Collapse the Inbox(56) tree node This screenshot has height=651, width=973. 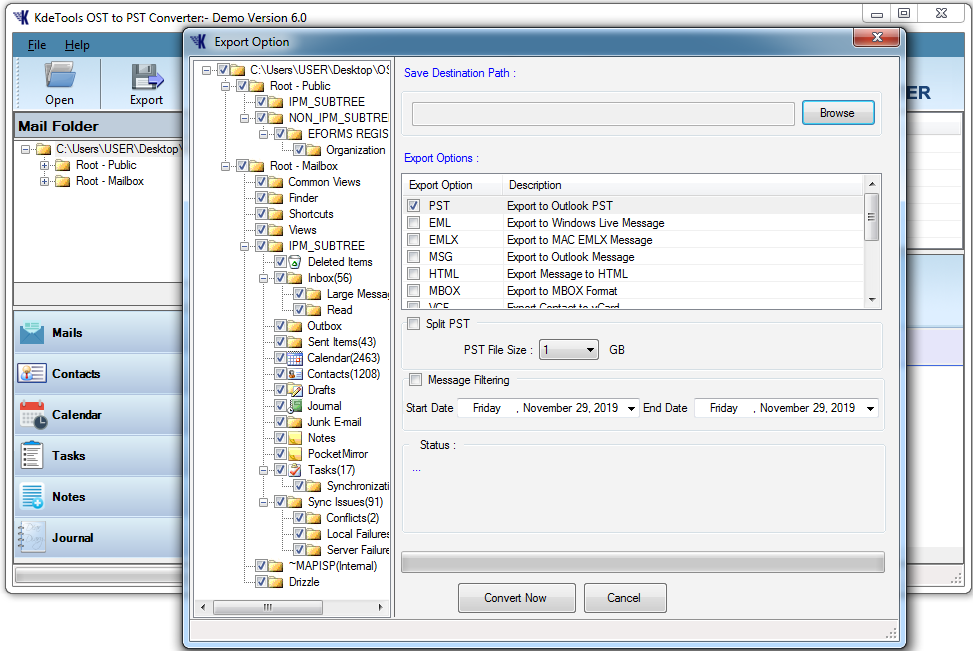264,279
